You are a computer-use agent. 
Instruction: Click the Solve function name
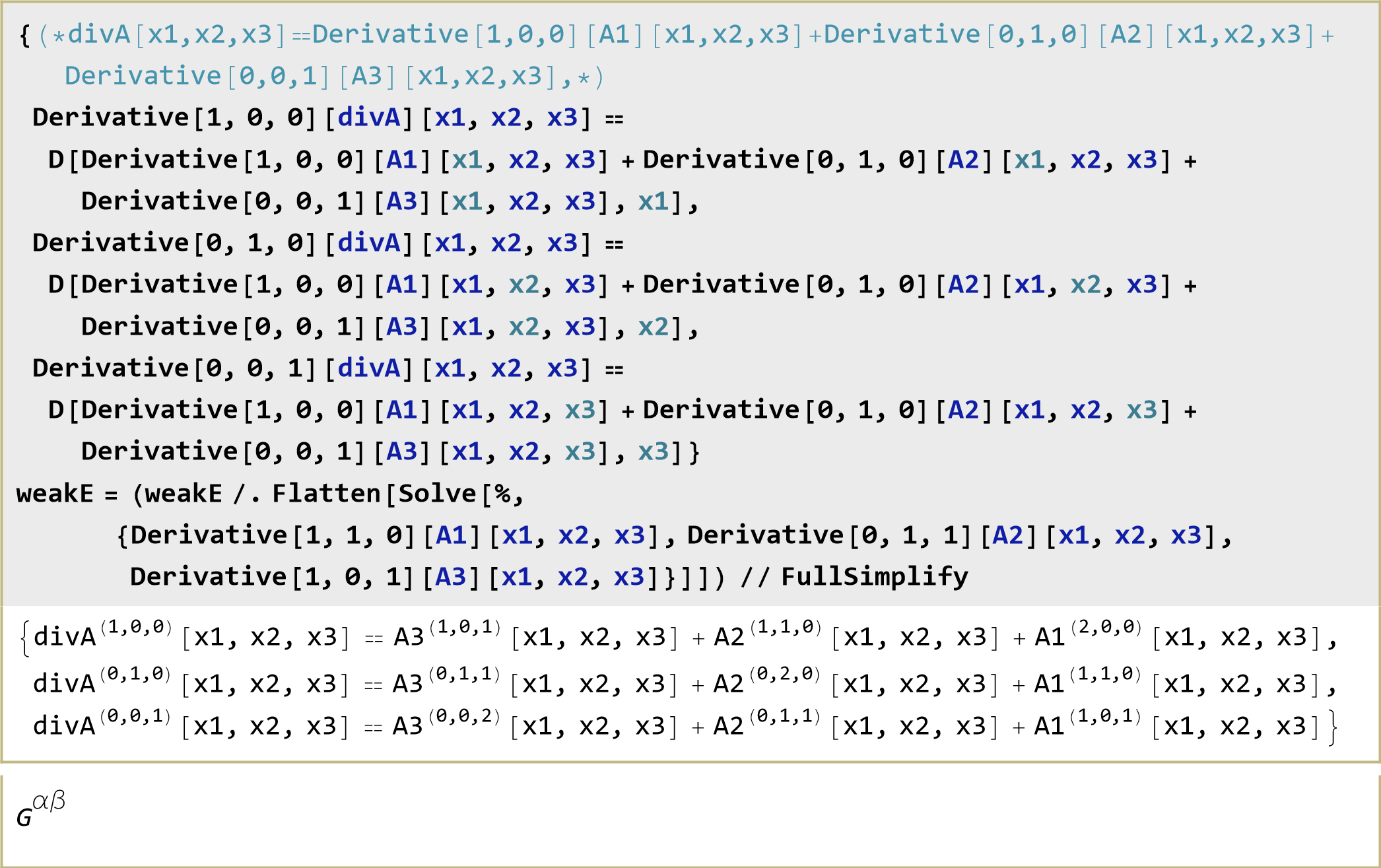coord(437,494)
